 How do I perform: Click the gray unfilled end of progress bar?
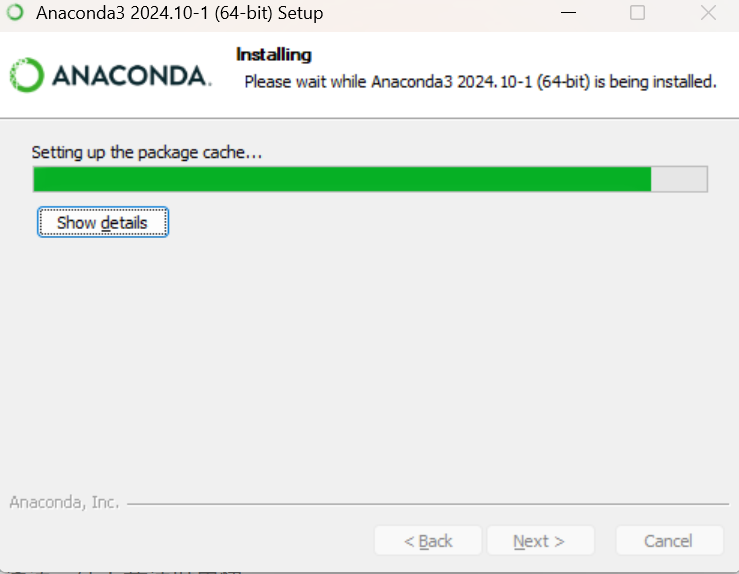click(679, 179)
